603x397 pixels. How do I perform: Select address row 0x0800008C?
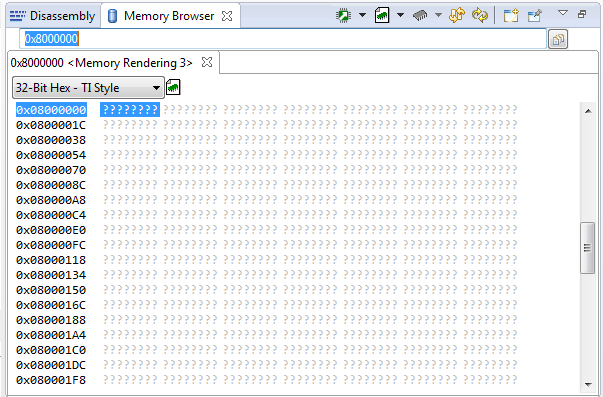[51, 185]
